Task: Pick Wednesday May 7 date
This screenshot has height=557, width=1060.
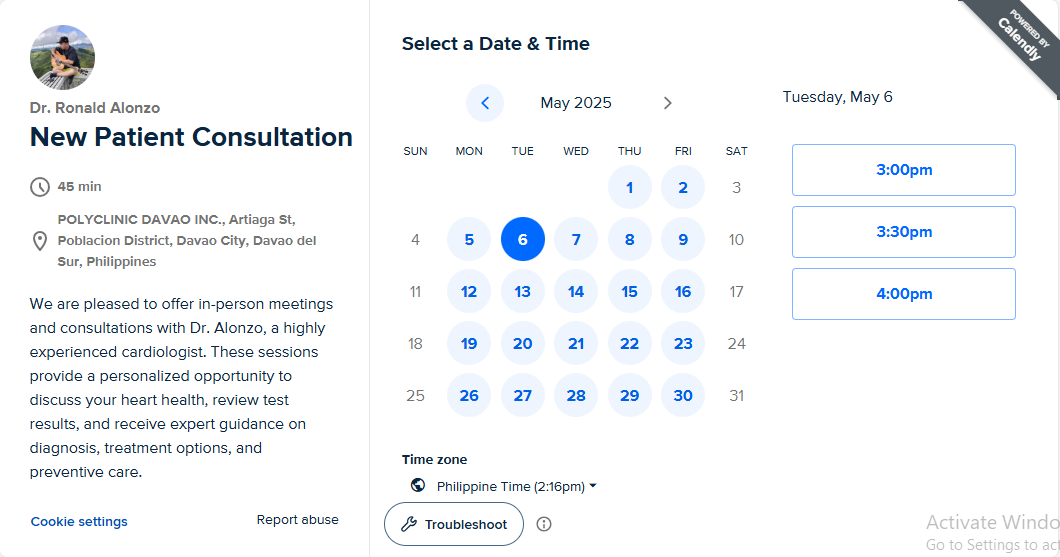Action: [x=576, y=240]
